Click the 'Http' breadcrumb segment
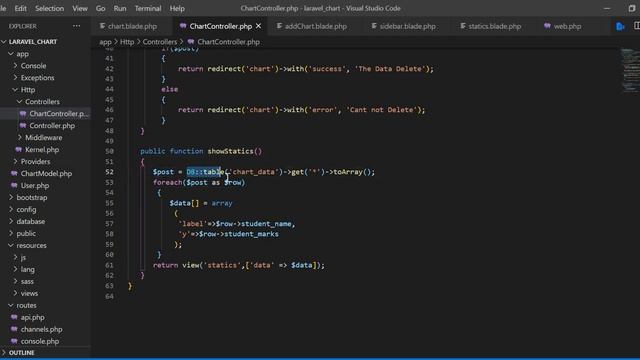 pyautogui.click(x=127, y=42)
